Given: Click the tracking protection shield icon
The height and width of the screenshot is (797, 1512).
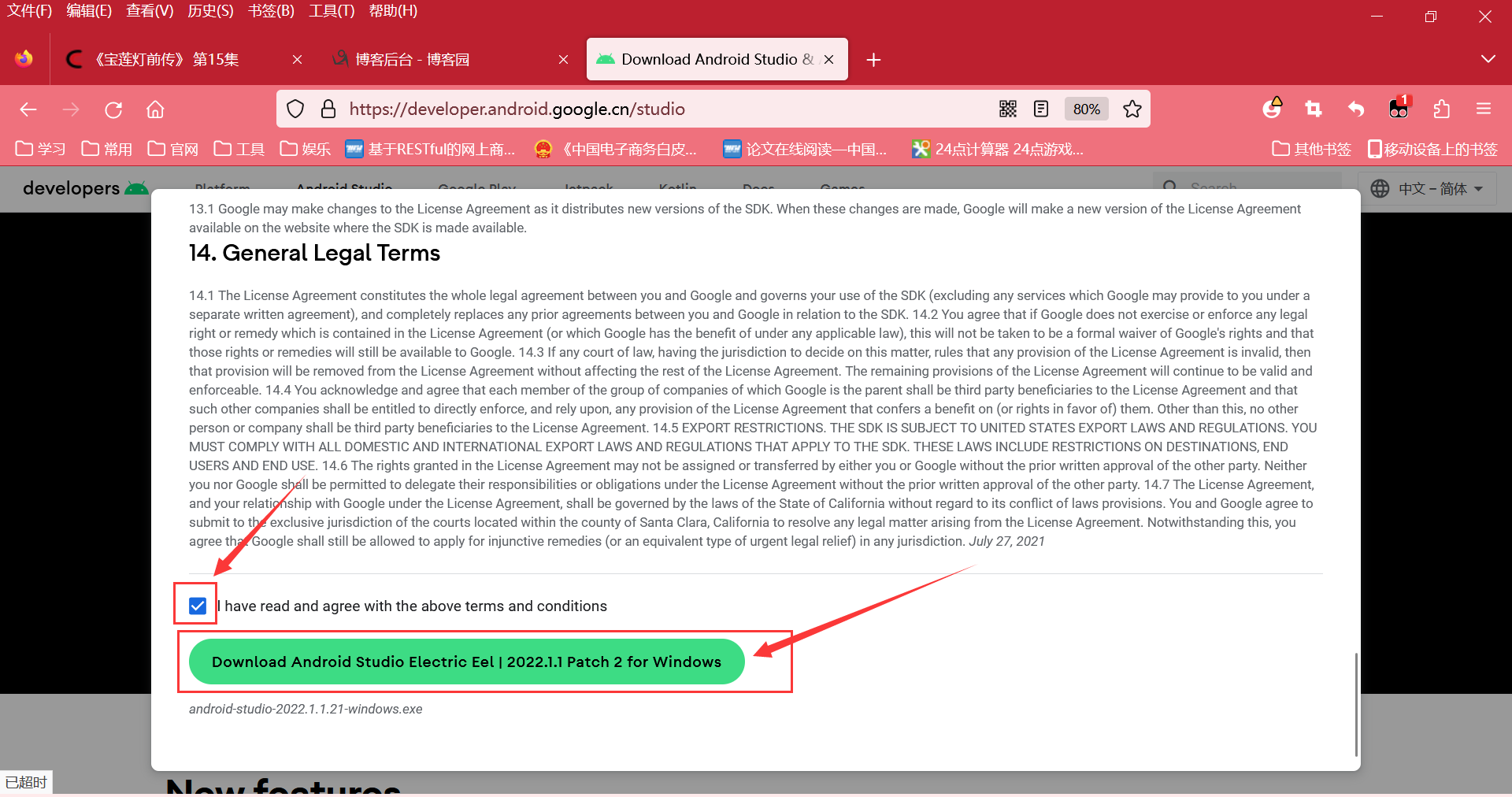Looking at the screenshot, I should (295, 109).
